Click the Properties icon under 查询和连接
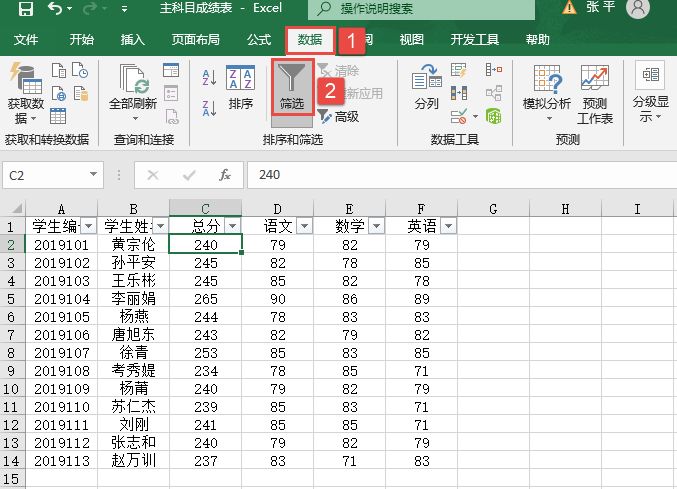This screenshot has width=677, height=489. (171, 93)
